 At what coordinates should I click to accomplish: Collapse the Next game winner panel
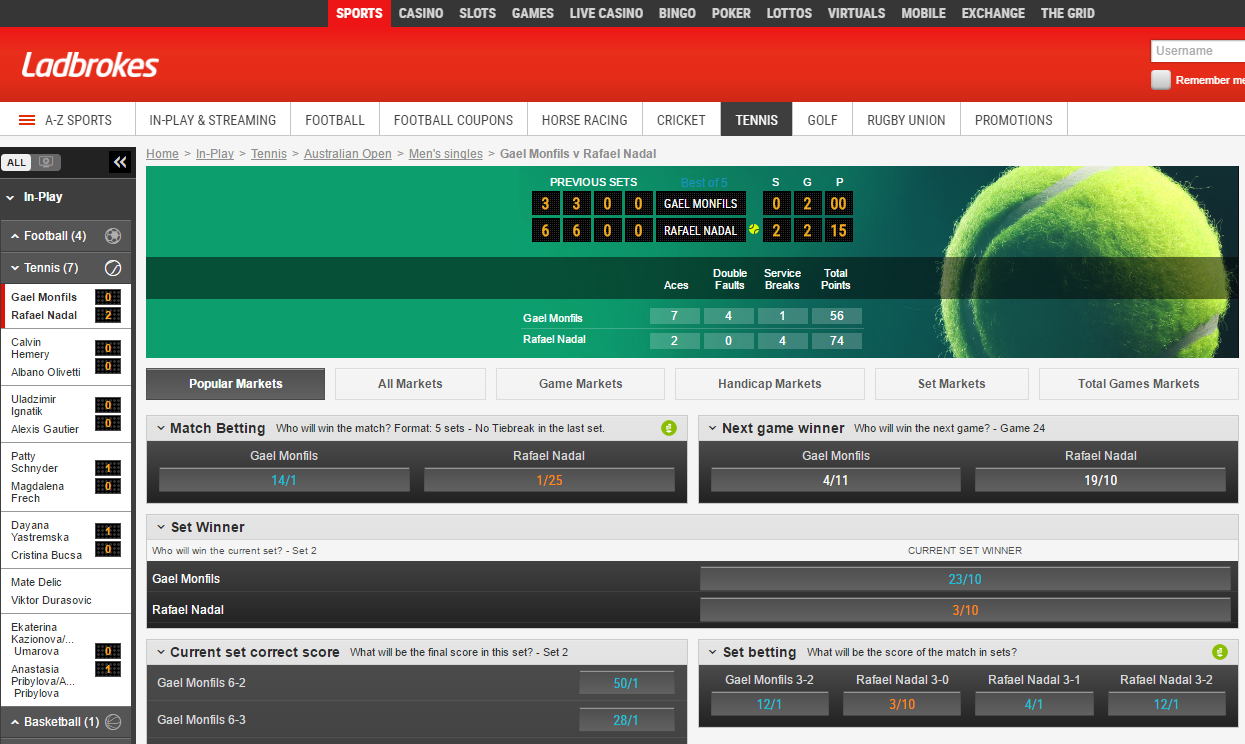point(712,428)
